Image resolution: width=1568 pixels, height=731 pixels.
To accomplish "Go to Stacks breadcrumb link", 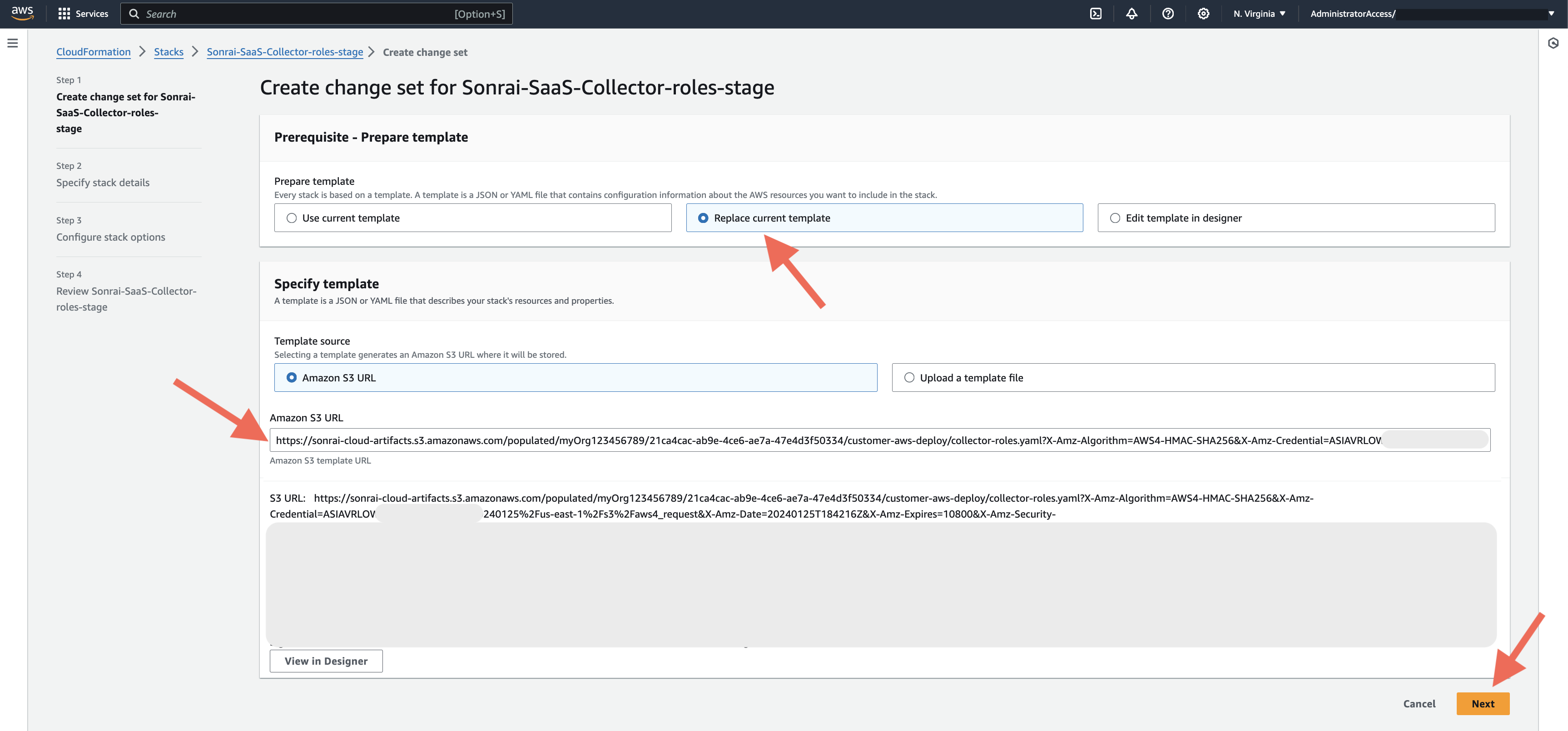I will 169,52.
